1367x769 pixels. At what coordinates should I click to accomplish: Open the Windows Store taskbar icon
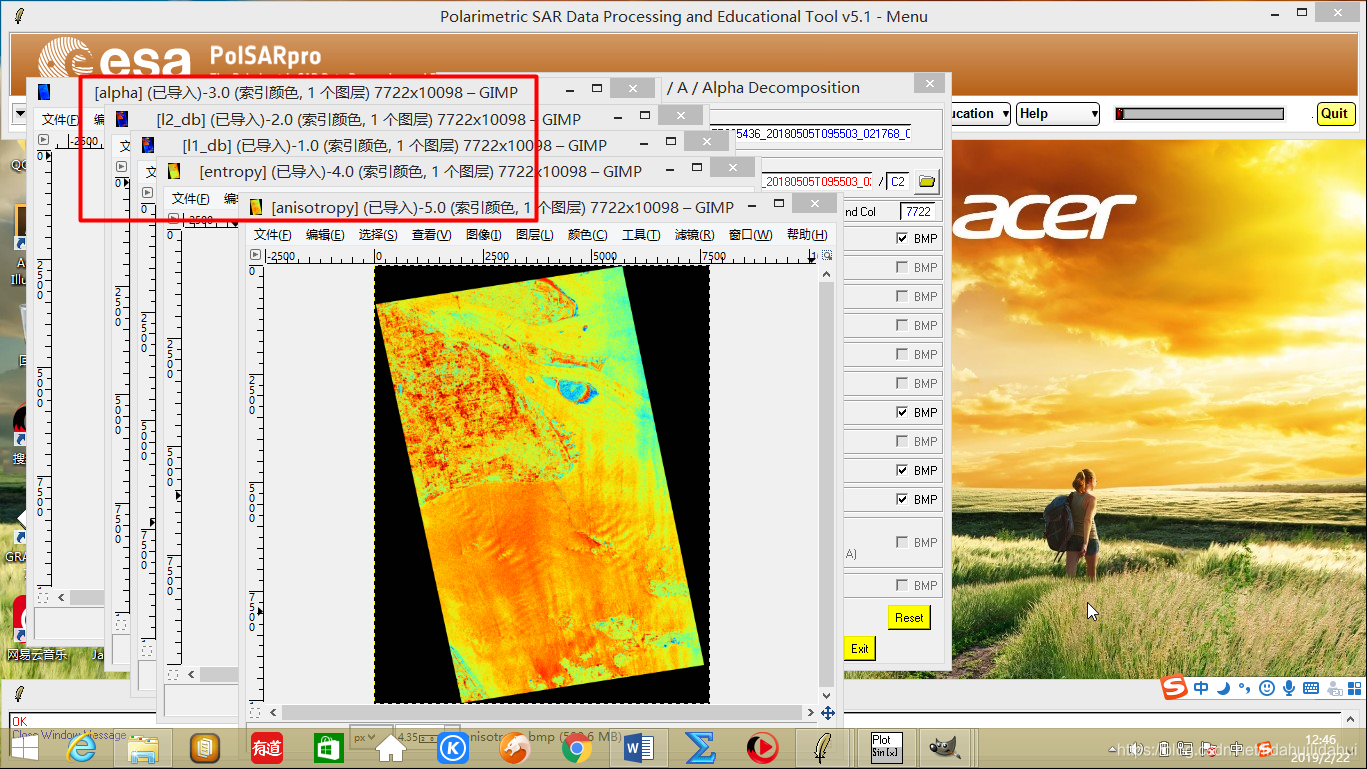click(x=328, y=747)
